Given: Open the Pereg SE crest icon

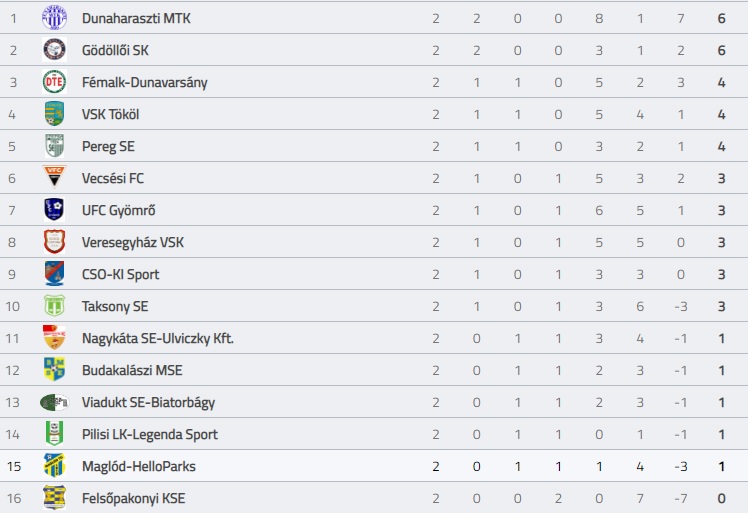Looking at the screenshot, I should [x=54, y=146].
